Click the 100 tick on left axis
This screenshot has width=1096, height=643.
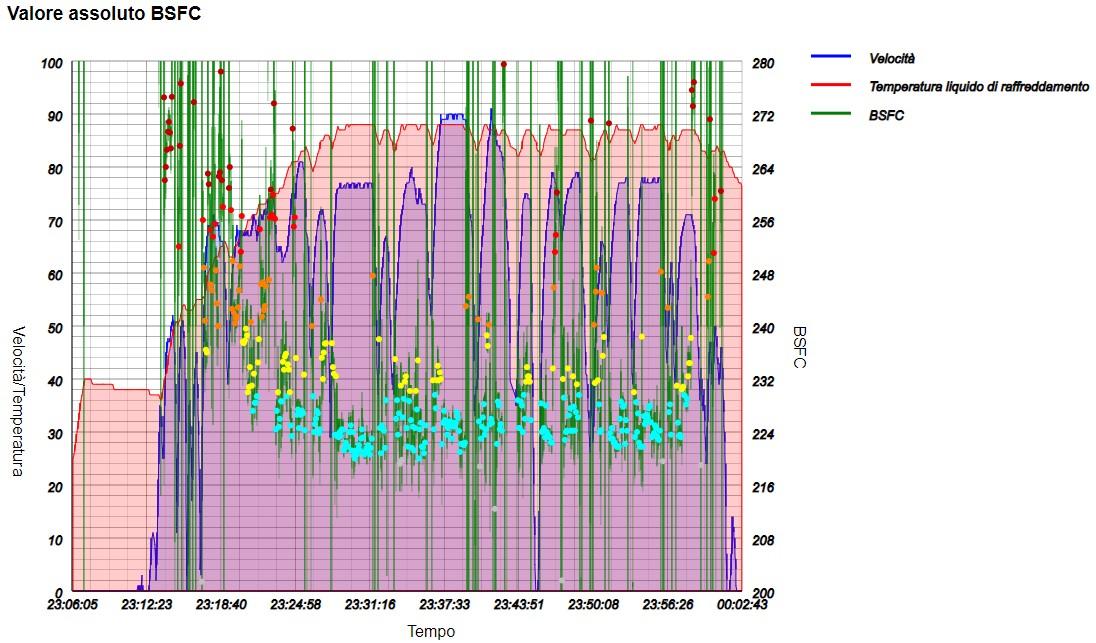[51, 63]
